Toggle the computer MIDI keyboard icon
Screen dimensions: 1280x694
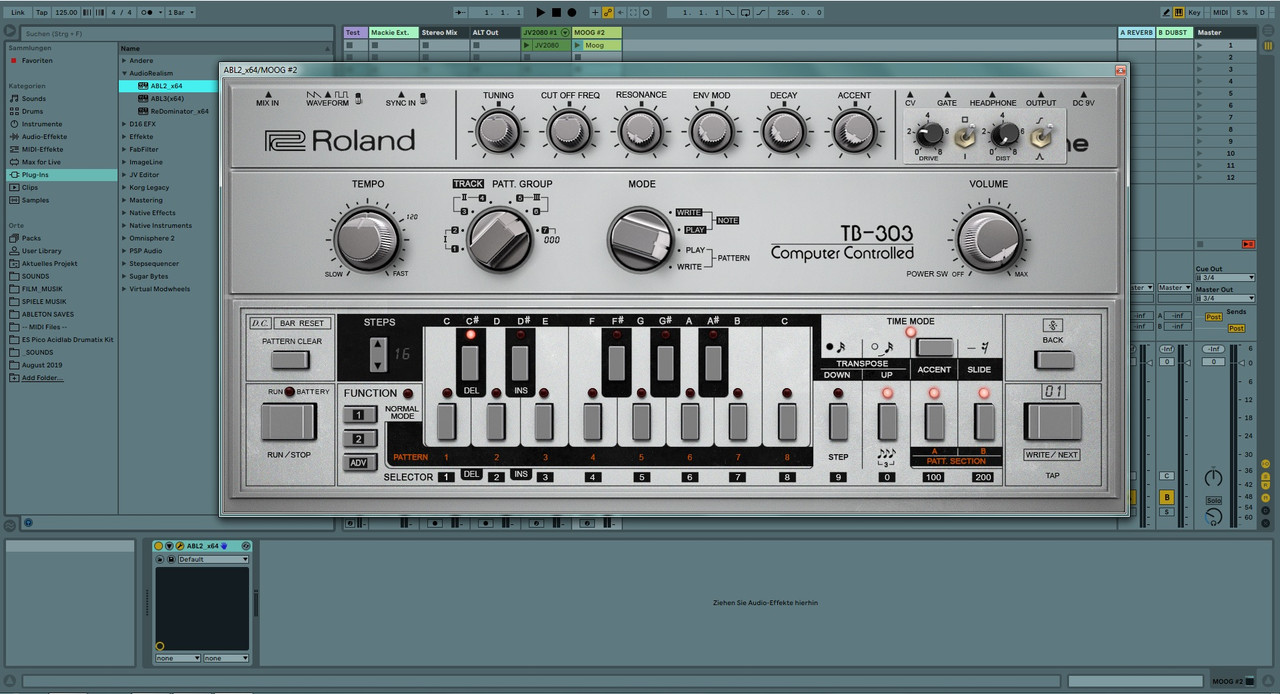point(1179,12)
